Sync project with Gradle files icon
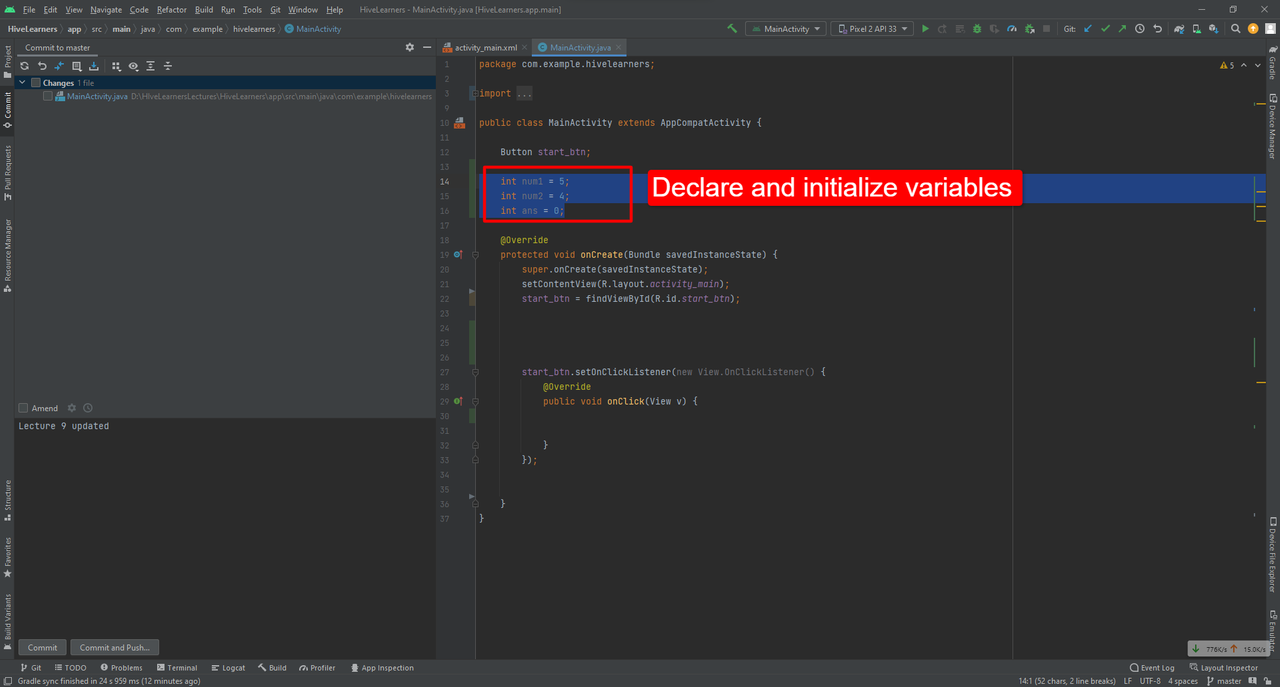The width and height of the screenshot is (1280, 687). point(1179,29)
